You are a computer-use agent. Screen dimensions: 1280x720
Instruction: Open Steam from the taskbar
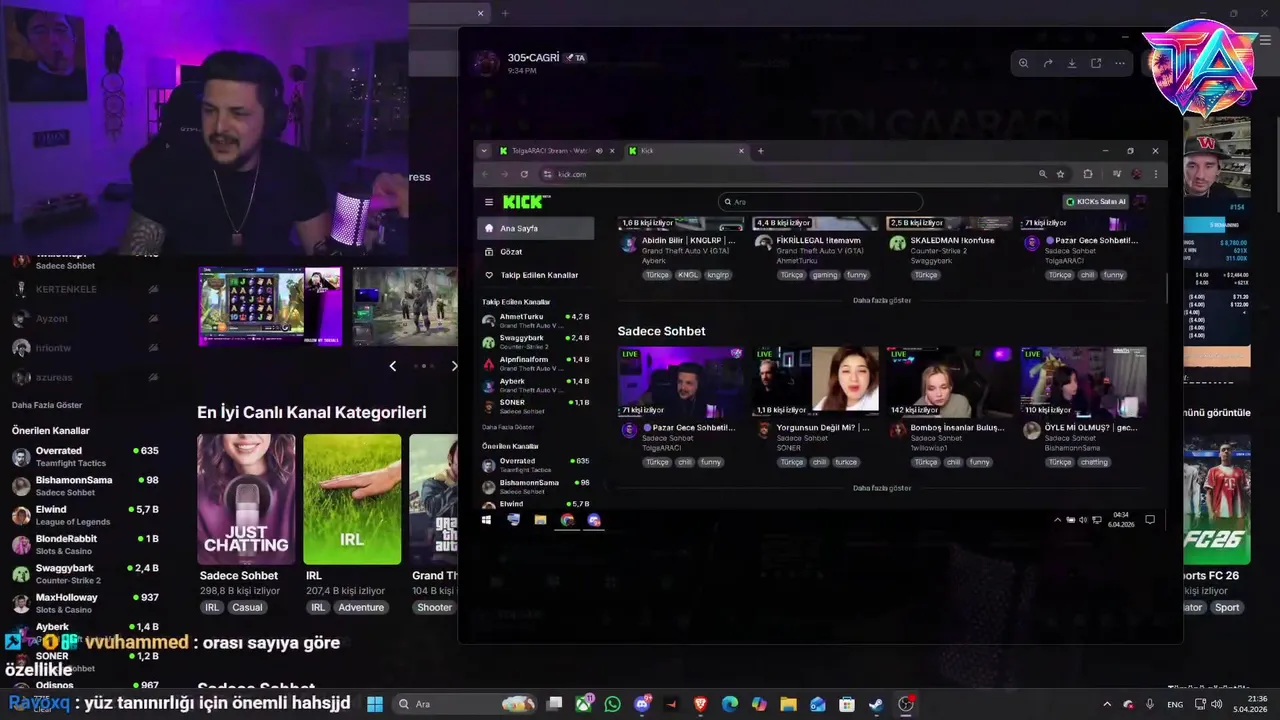click(x=876, y=704)
